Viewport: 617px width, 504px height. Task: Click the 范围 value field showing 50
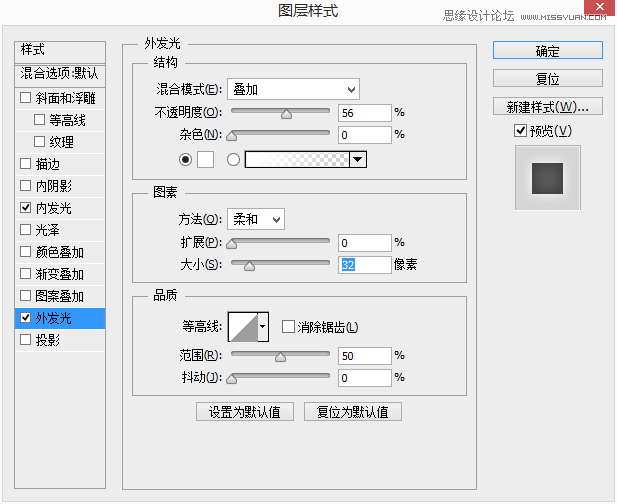[x=365, y=356]
